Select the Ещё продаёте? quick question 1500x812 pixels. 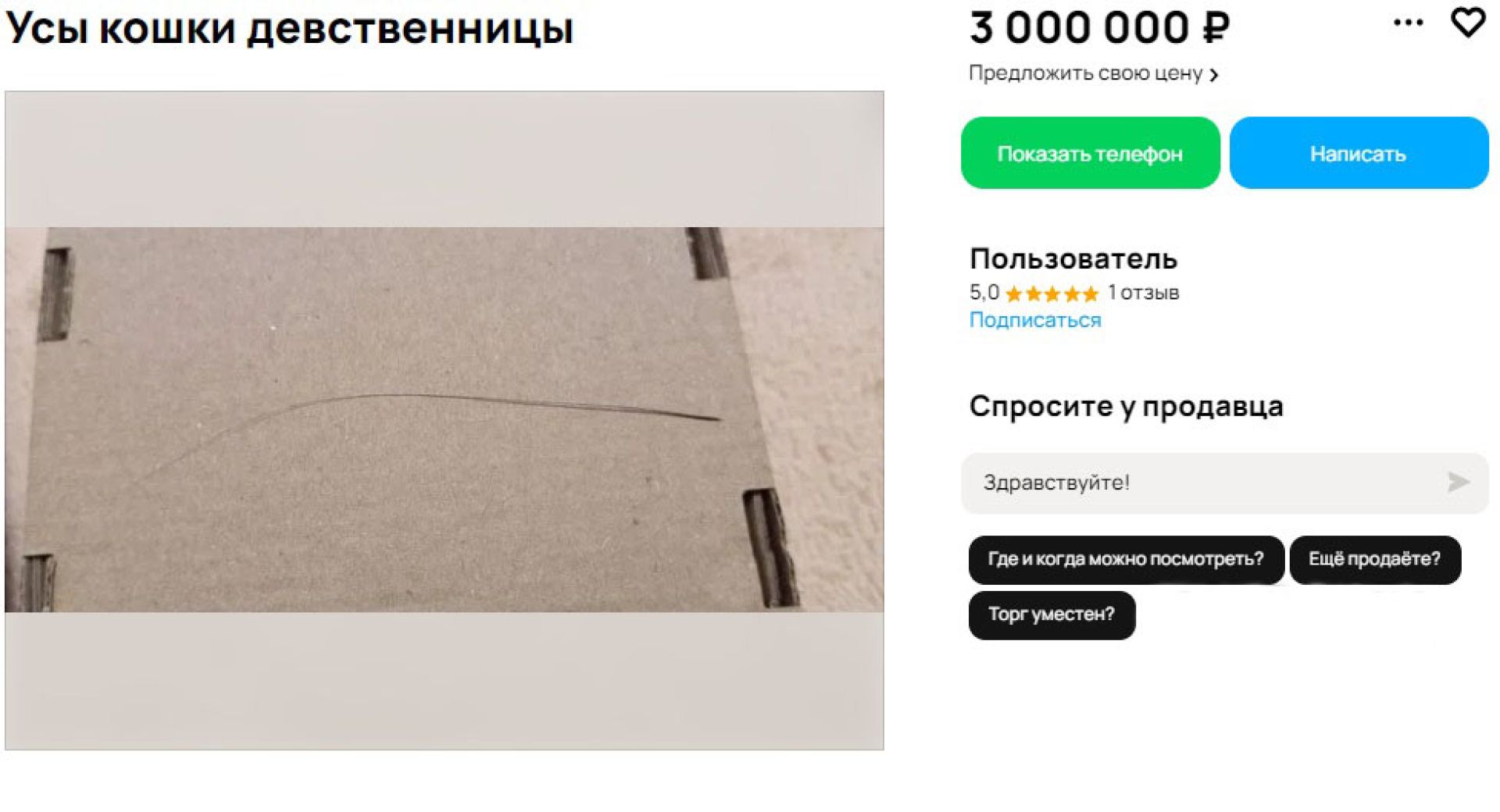[x=1374, y=559]
